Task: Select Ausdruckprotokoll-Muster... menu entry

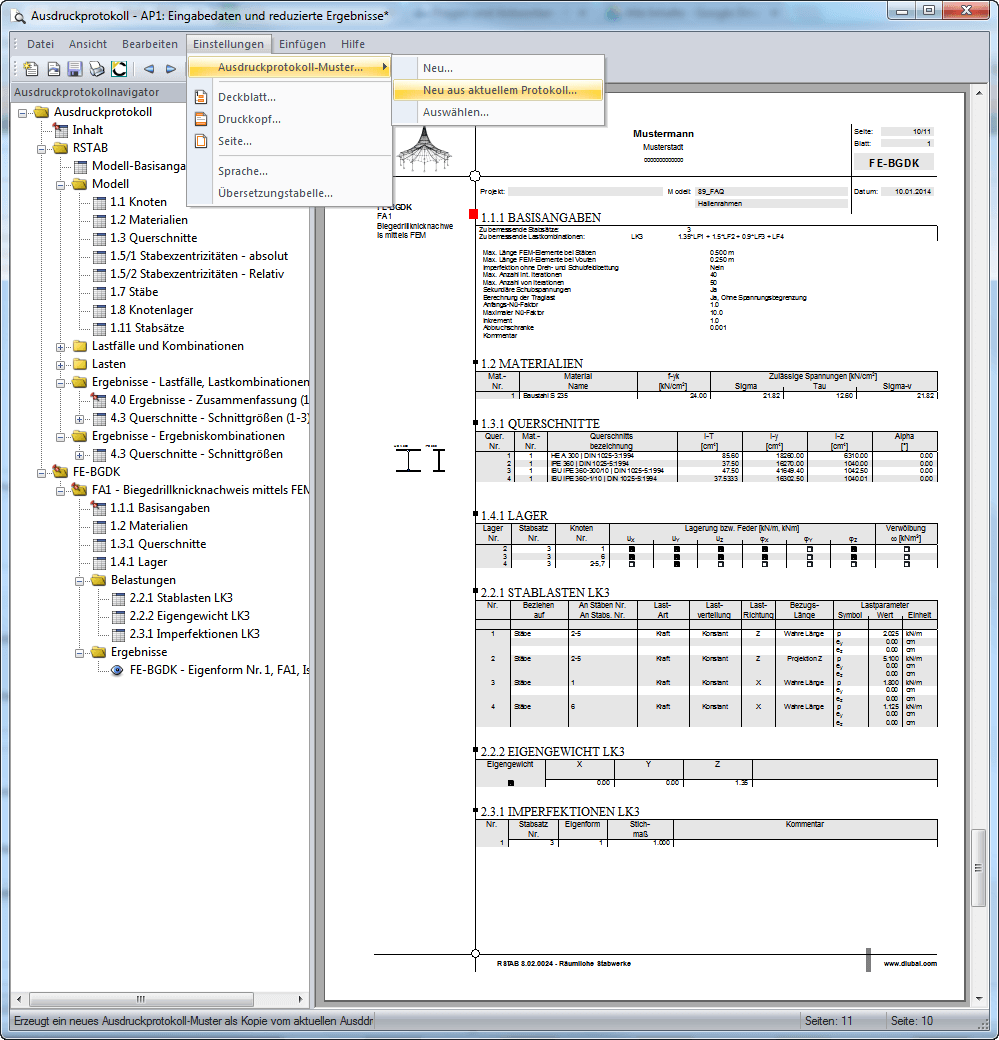Action: pyautogui.click(x=290, y=67)
